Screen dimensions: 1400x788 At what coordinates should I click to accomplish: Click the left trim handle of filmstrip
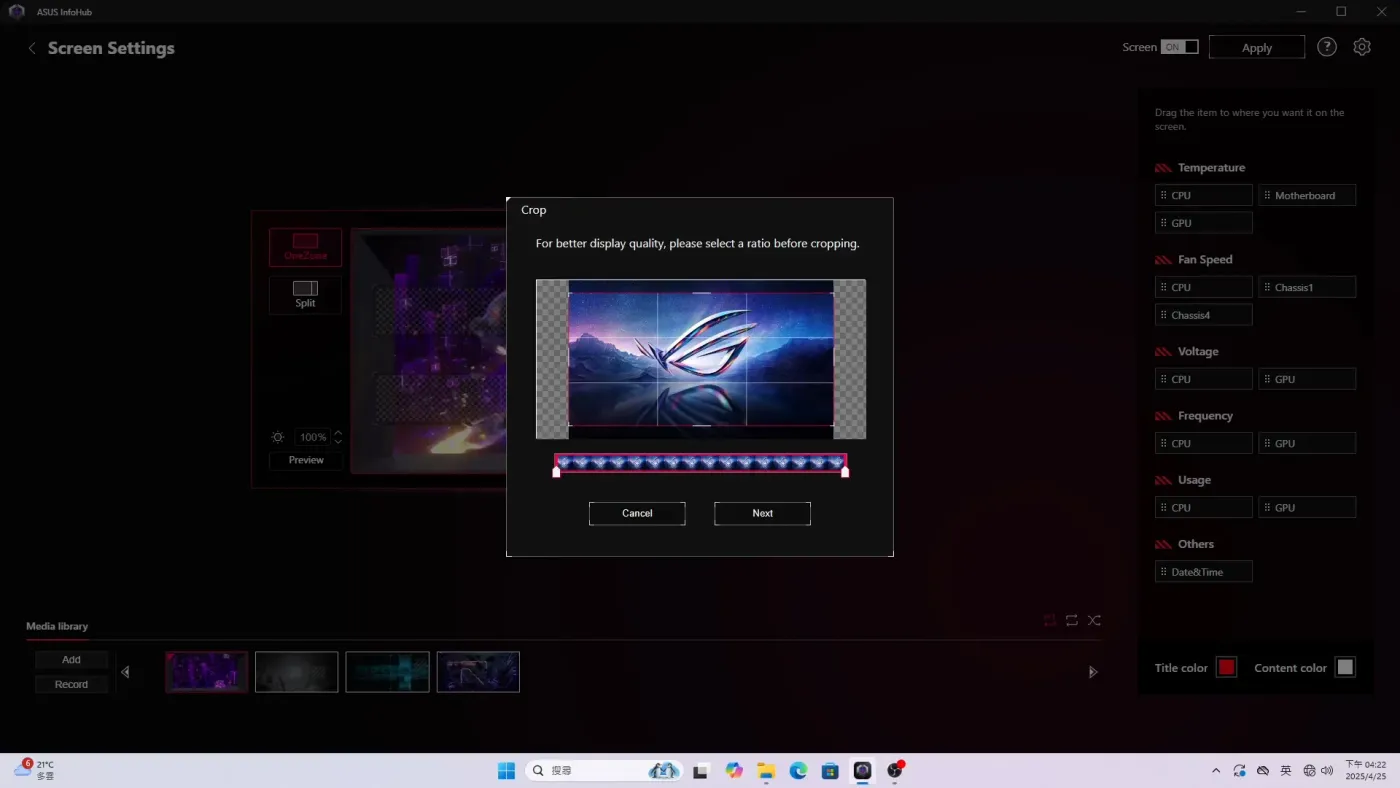click(x=557, y=472)
